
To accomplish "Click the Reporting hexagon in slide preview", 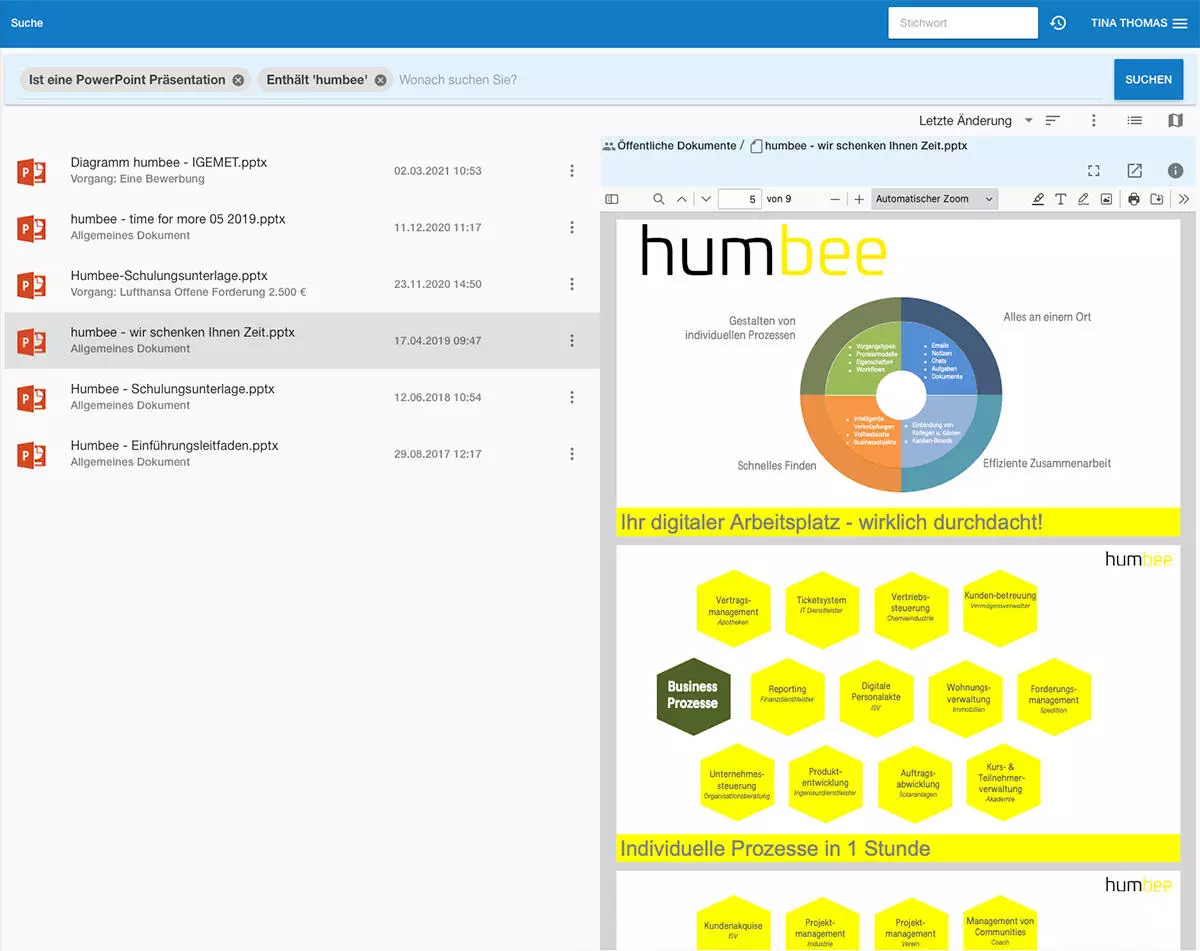I will coord(787,695).
